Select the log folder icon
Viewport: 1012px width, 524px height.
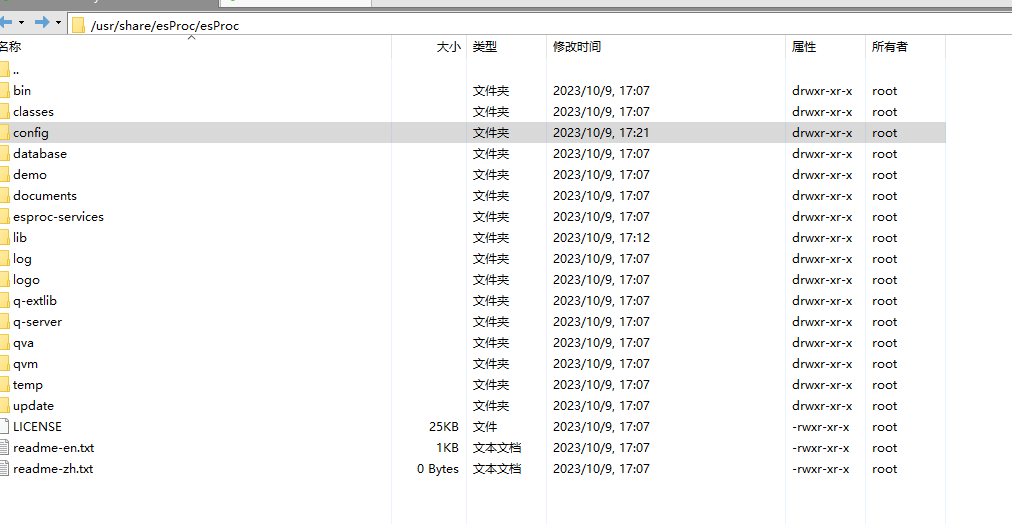pyautogui.click(x=5, y=258)
